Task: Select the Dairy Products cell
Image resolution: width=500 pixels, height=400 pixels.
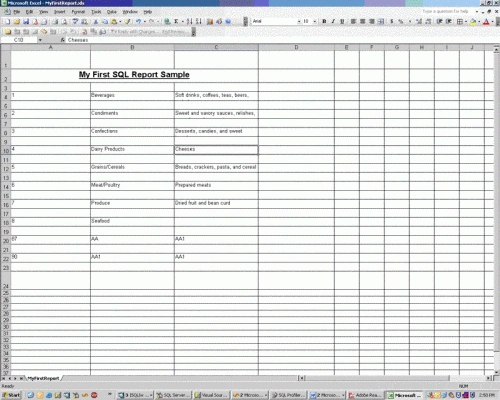Action: pyautogui.click(x=132, y=150)
